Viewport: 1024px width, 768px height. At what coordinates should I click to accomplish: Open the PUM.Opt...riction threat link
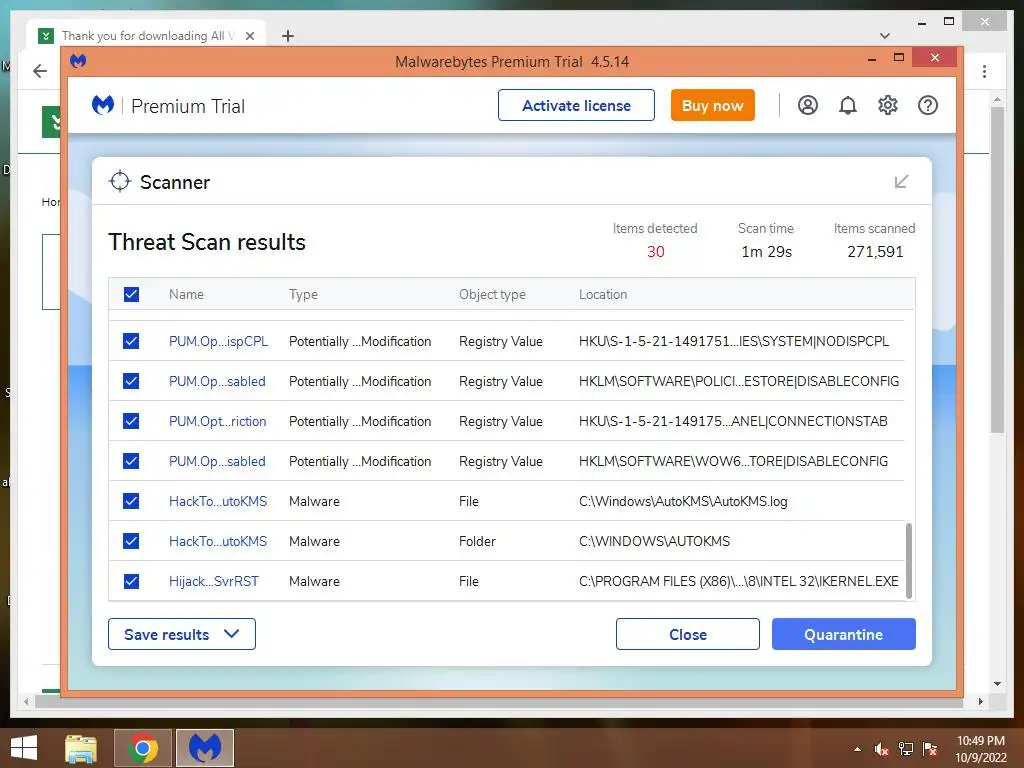(x=217, y=421)
